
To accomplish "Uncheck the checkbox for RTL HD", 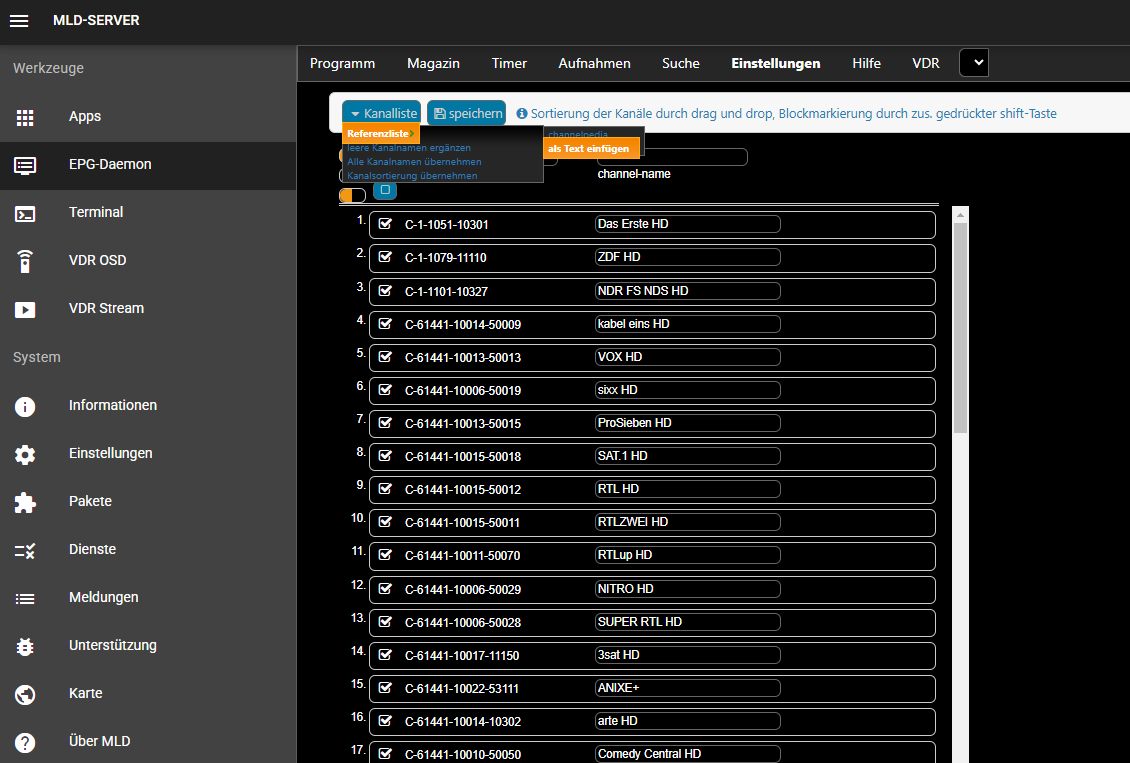I will 385,489.
